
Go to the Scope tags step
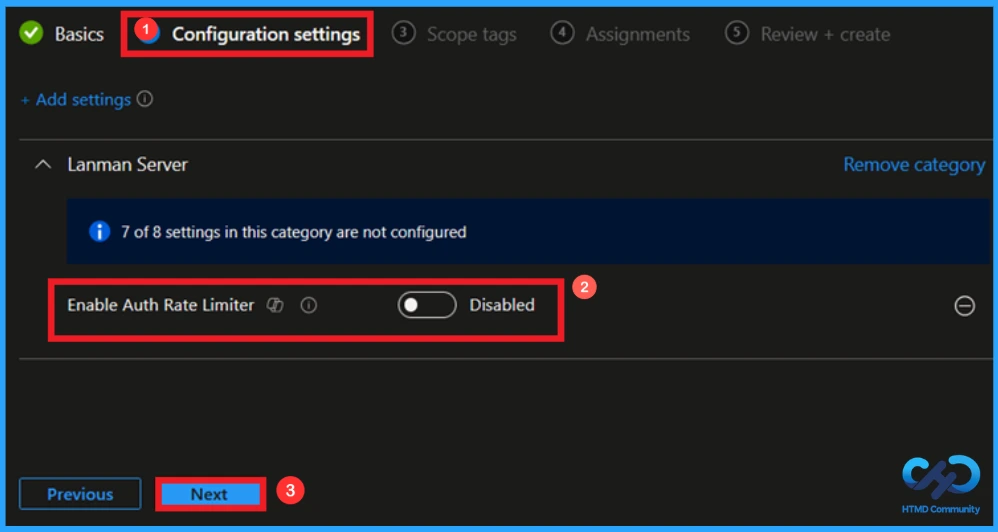click(x=471, y=34)
